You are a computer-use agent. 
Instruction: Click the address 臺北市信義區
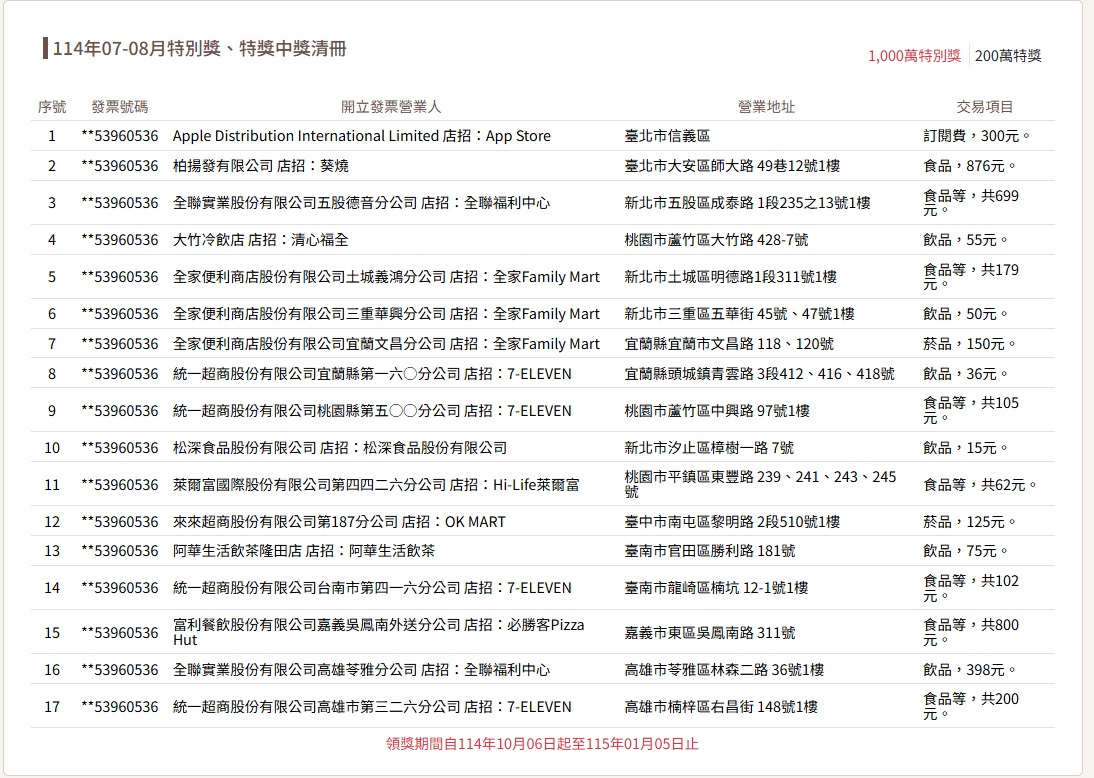667,136
